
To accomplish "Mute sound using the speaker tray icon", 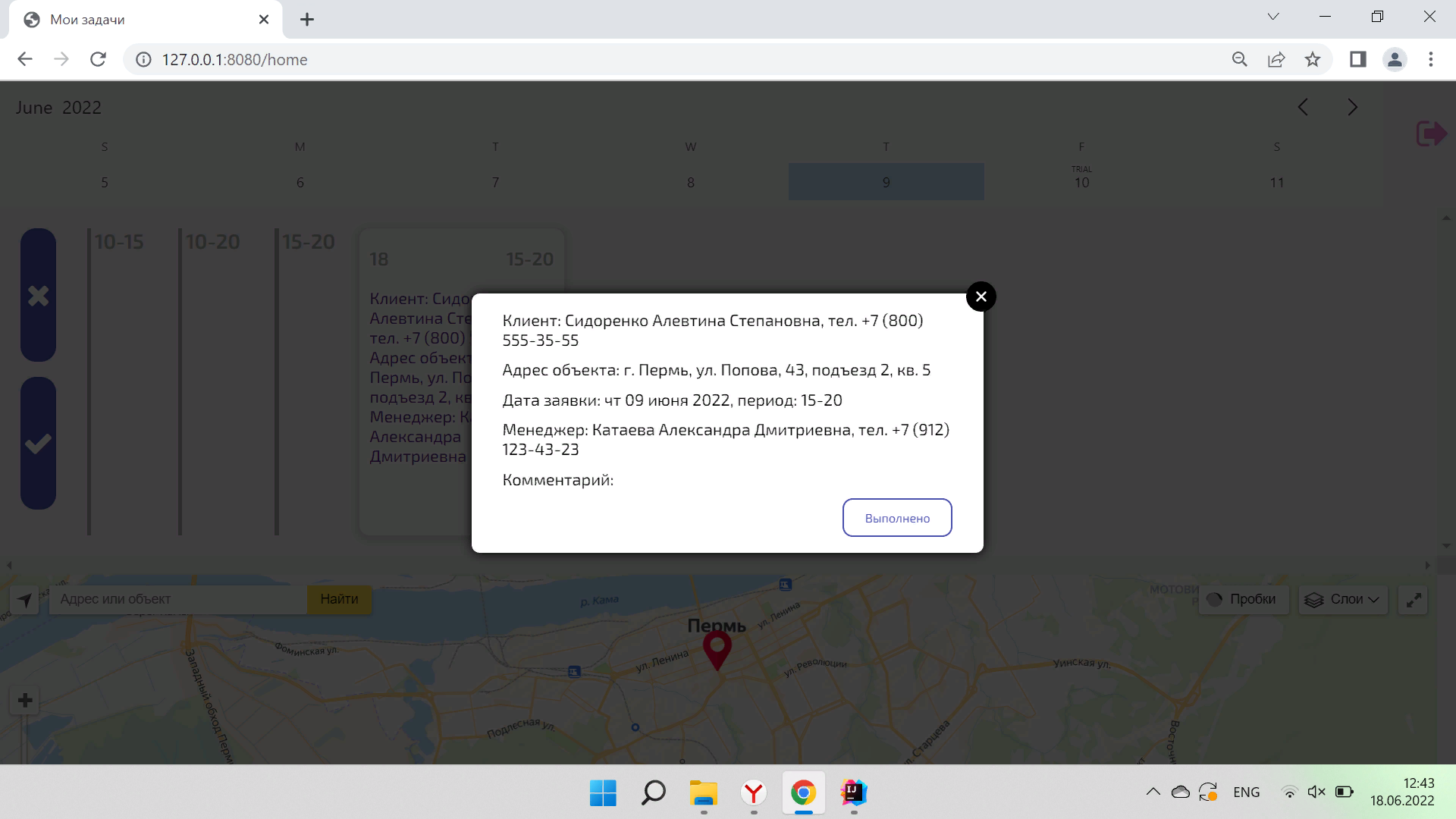I will (x=1316, y=792).
